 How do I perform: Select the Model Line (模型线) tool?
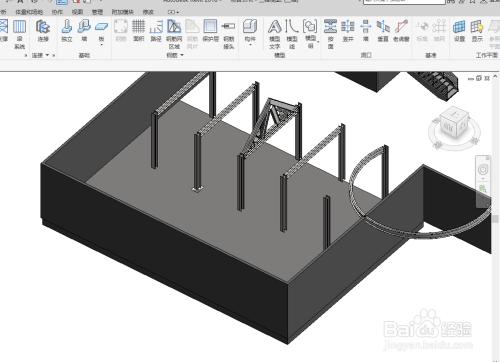[x=292, y=34]
